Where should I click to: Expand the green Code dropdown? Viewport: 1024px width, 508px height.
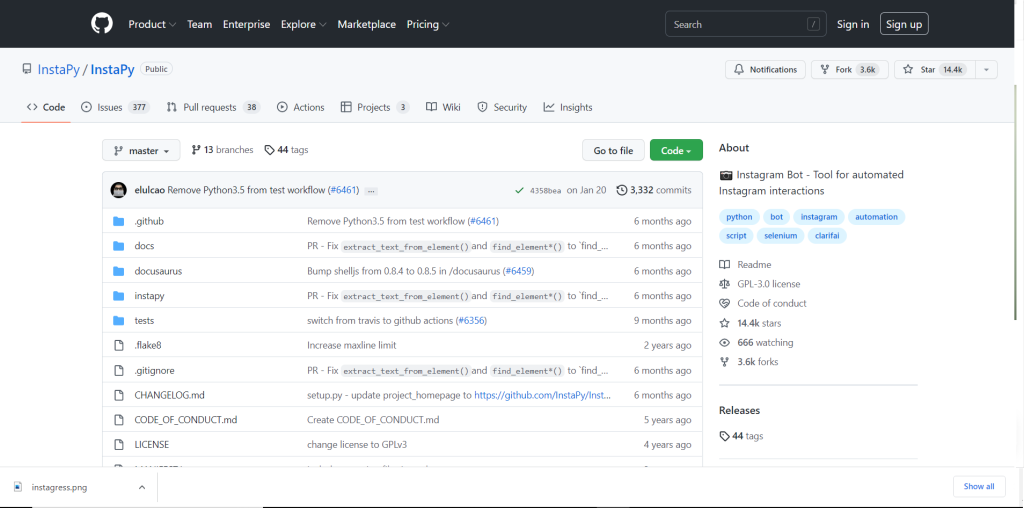pyautogui.click(x=676, y=150)
